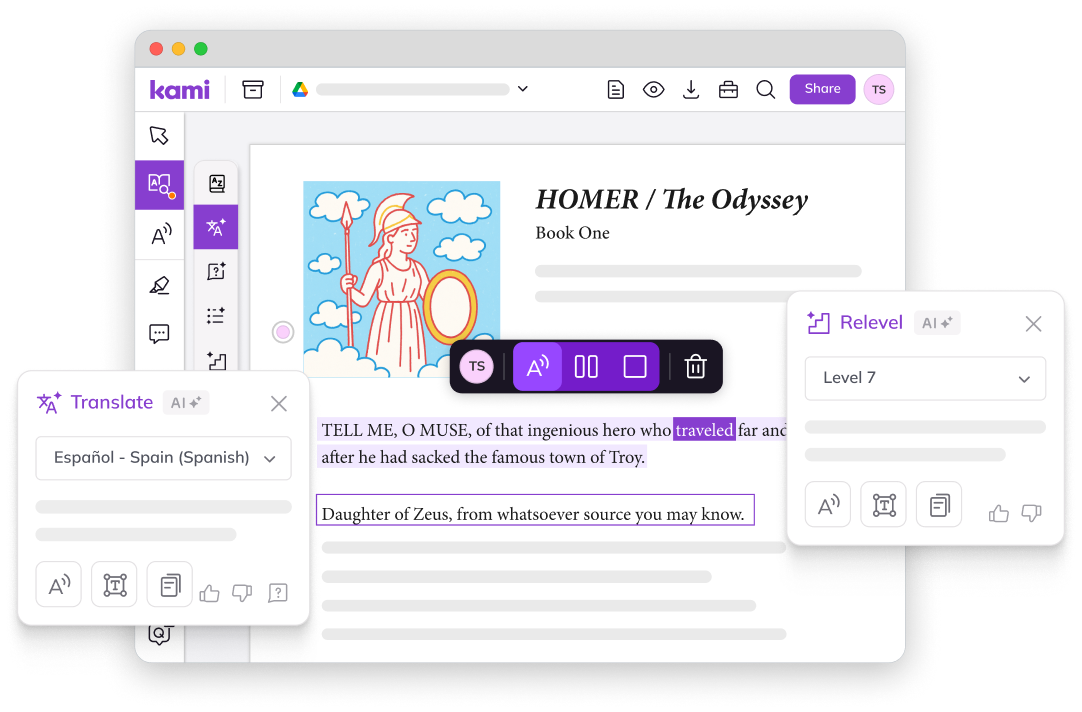Close the Translate panel
1082x712 pixels.
point(279,404)
